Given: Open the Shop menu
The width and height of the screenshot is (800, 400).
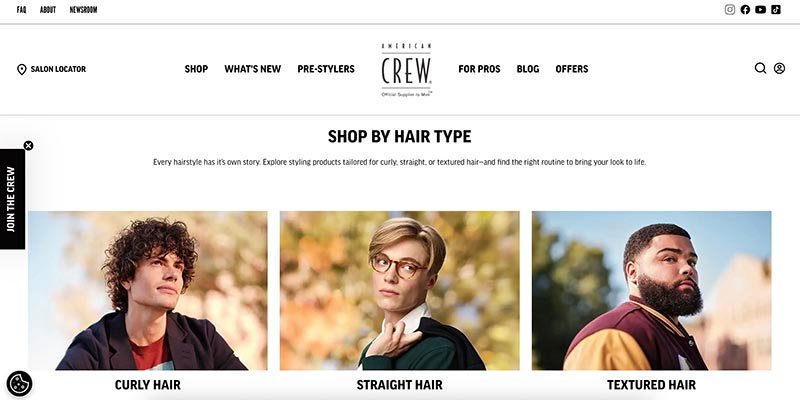Looking at the screenshot, I should point(196,69).
